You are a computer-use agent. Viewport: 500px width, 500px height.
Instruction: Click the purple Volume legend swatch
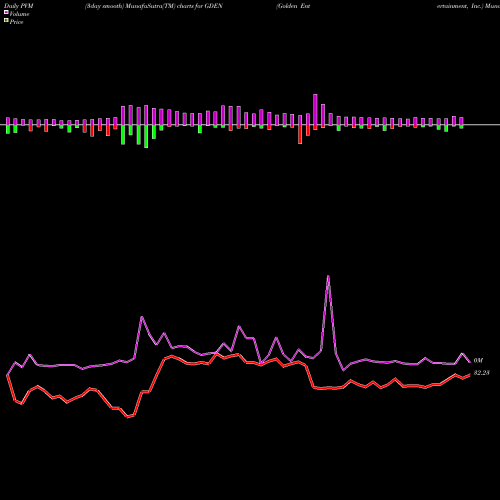(x=6, y=13)
